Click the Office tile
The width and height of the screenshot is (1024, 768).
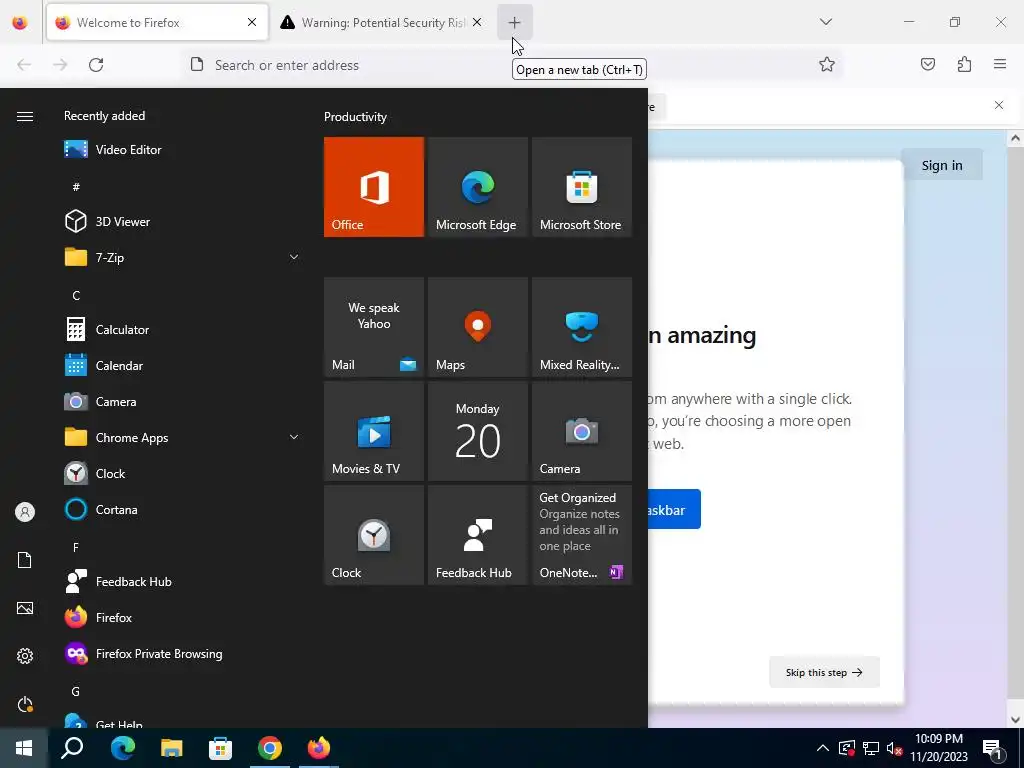click(374, 187)
